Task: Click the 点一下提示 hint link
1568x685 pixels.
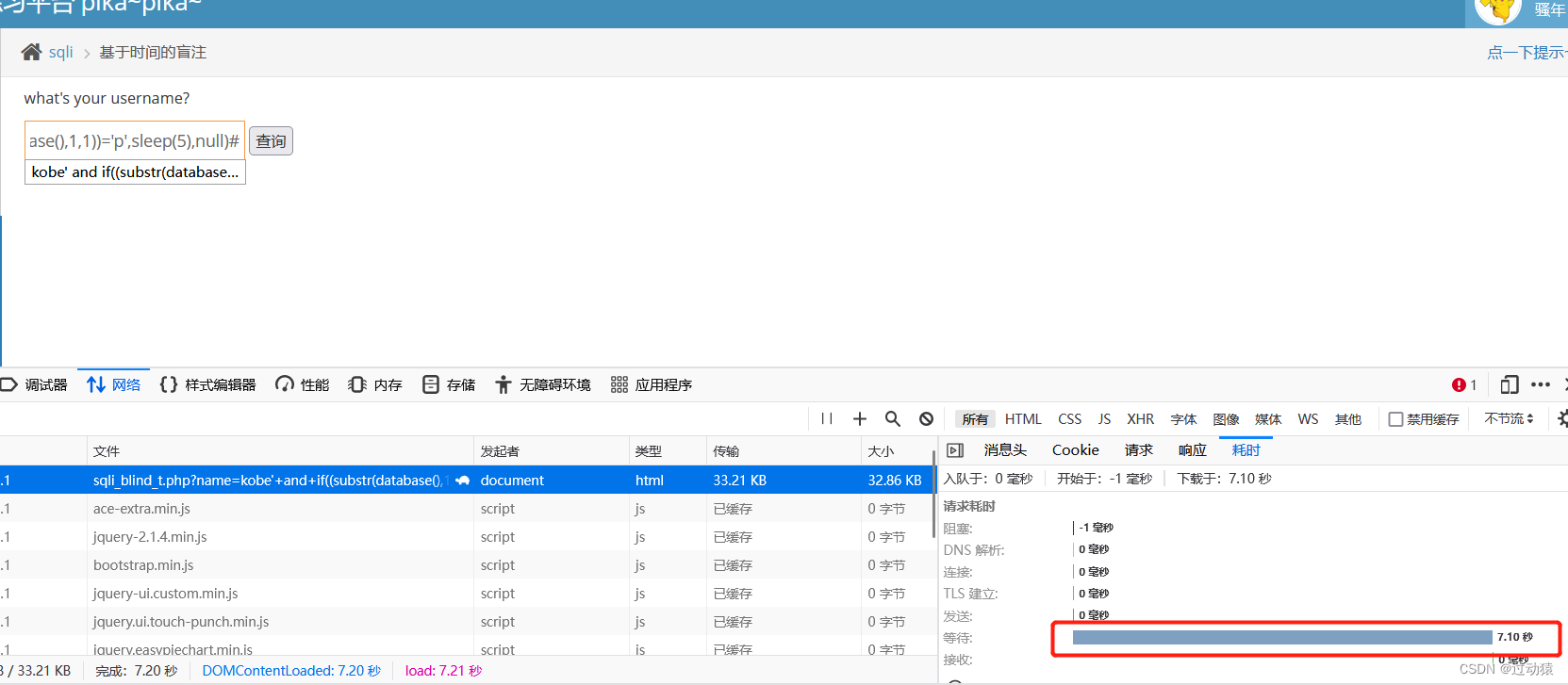Action: point(1527,53)
